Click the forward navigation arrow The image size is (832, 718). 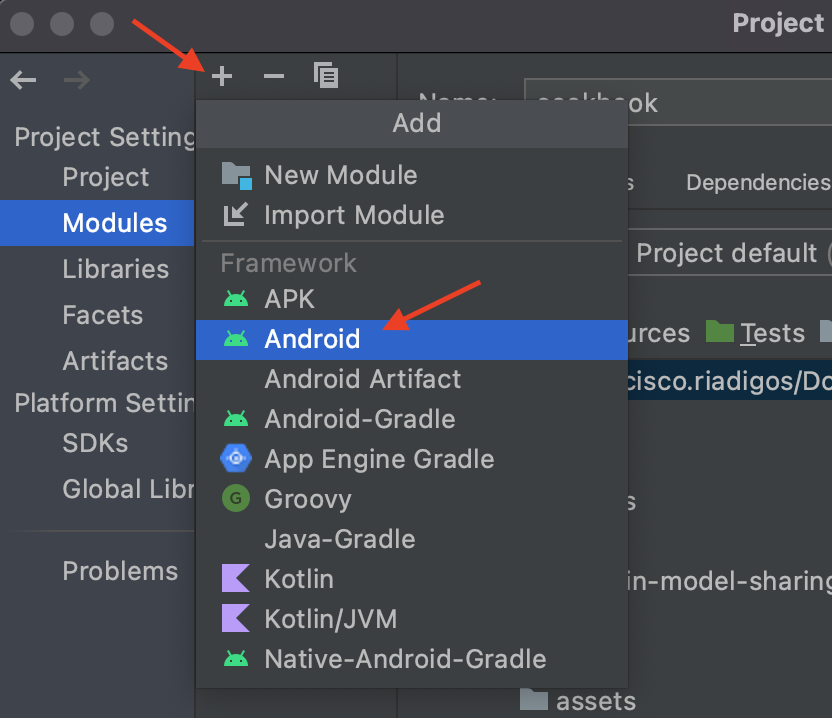(76, 79)
